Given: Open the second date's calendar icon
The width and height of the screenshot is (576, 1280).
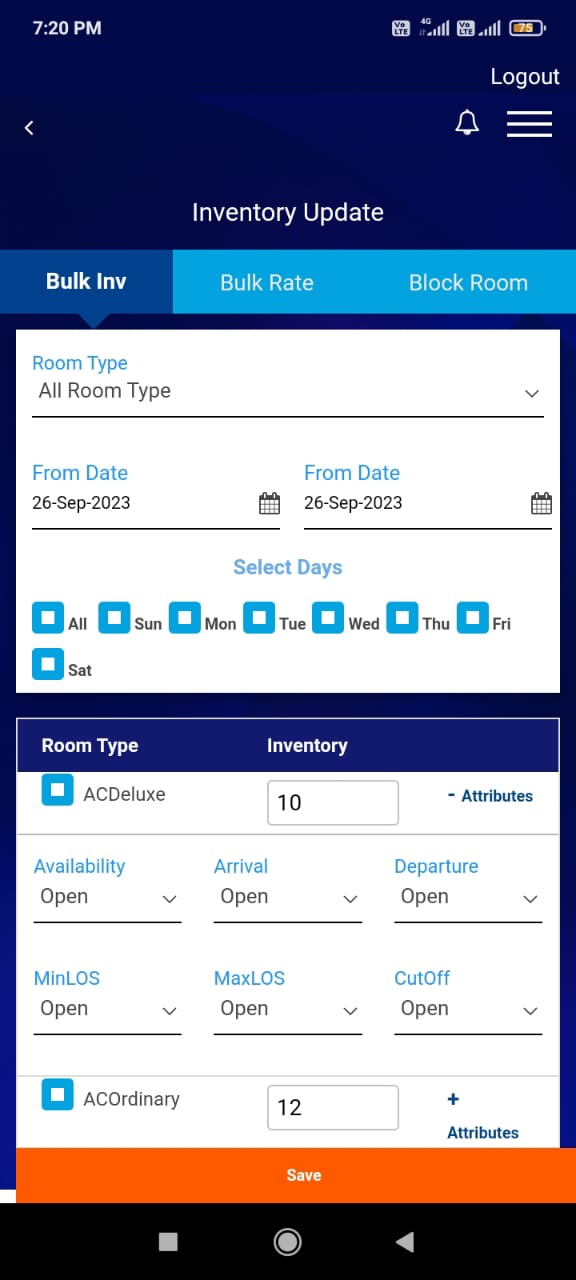Looking at the screenshot, I should 541,503.
